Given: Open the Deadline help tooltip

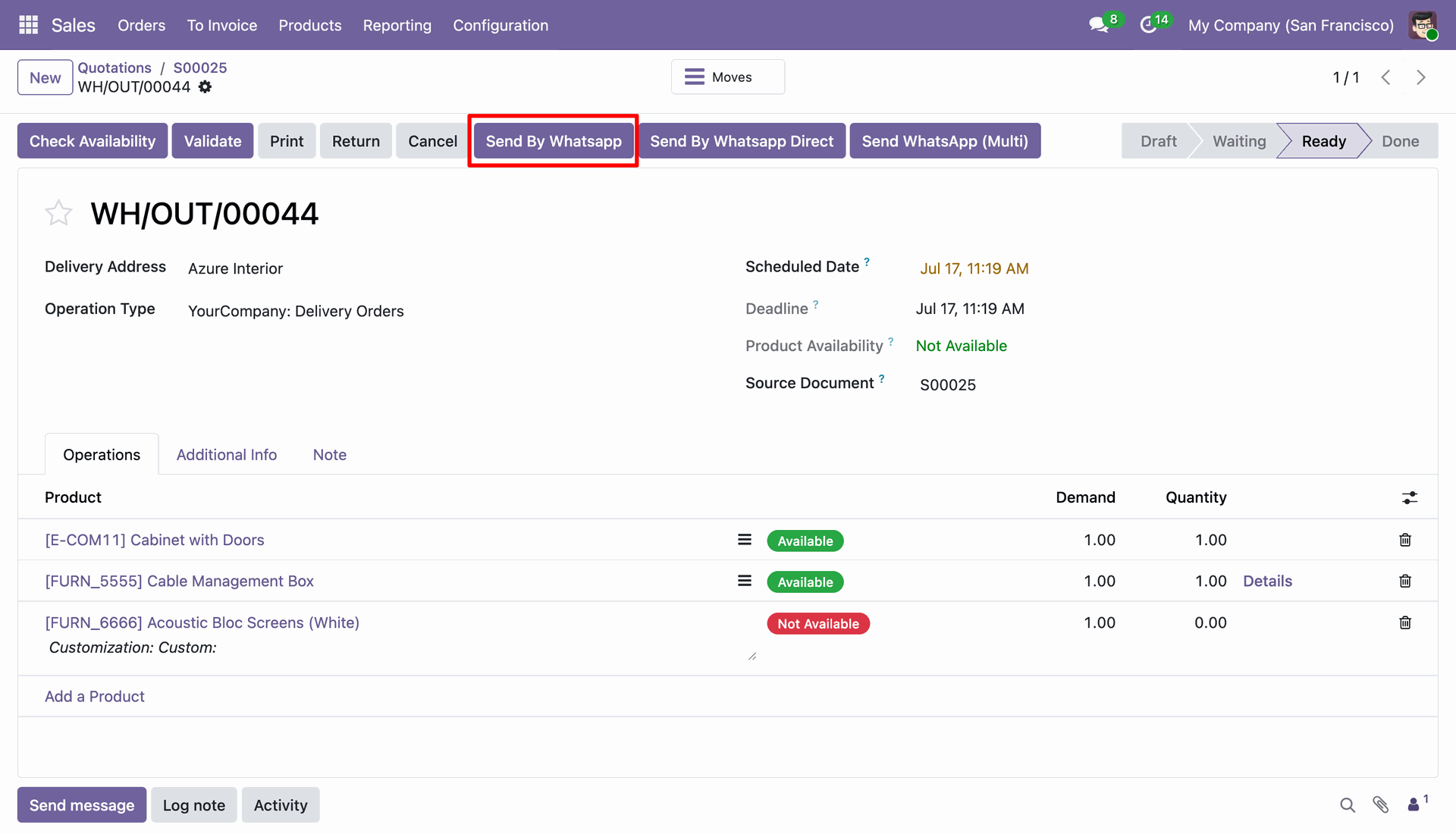Looking at the screenshot, I should [816, 304].
